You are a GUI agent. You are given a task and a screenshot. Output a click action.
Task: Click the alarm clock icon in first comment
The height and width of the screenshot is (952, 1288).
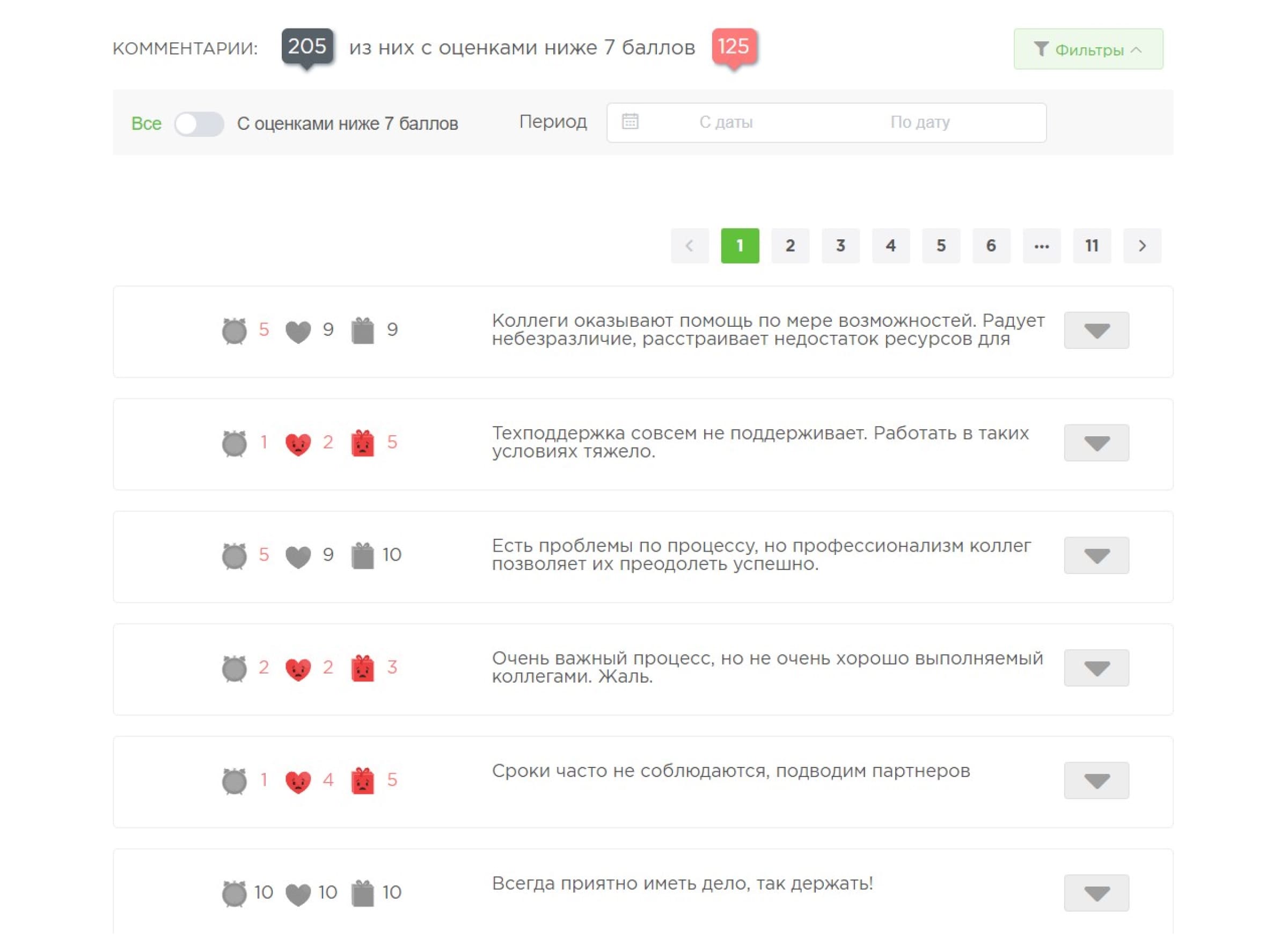pyautogui.click(x=234, y=331)
